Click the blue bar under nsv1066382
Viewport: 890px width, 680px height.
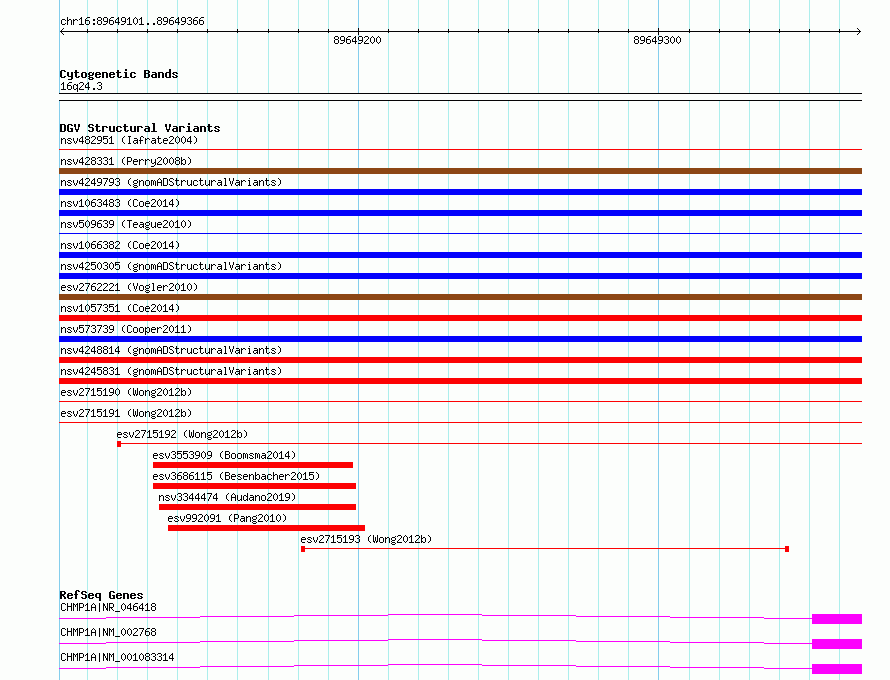click(460, 255)
